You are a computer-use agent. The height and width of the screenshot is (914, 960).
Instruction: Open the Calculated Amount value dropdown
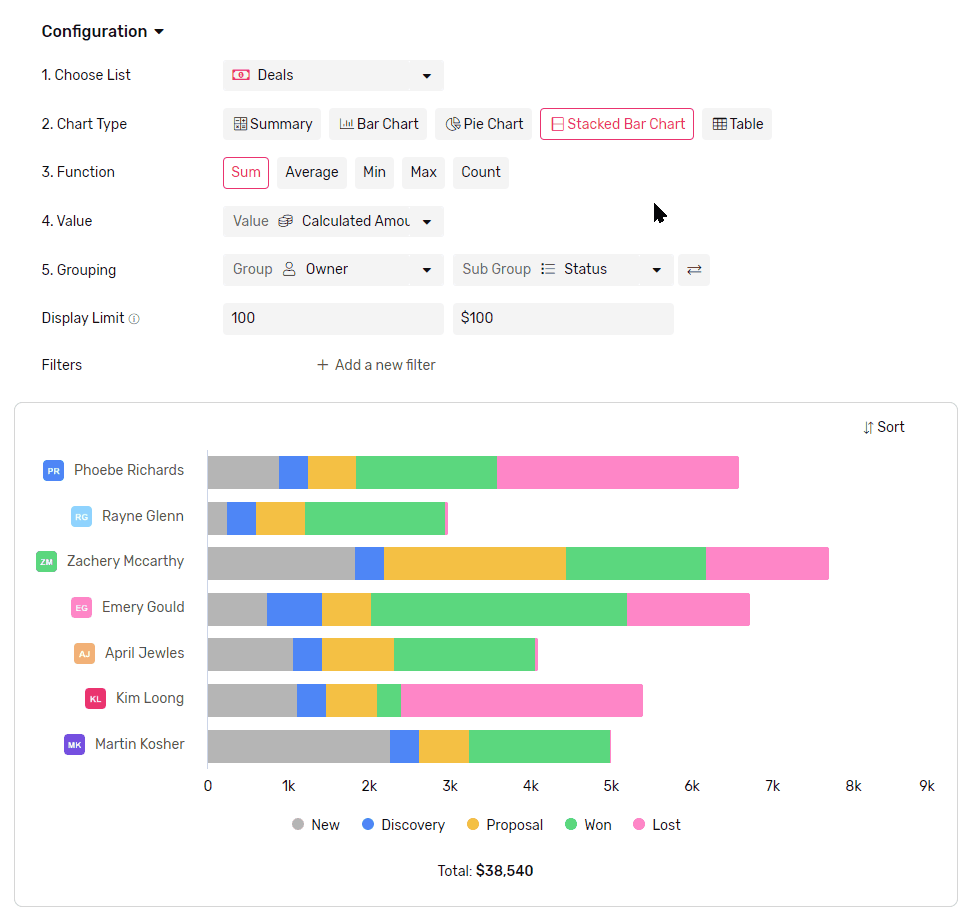click(x=333, y=221)
